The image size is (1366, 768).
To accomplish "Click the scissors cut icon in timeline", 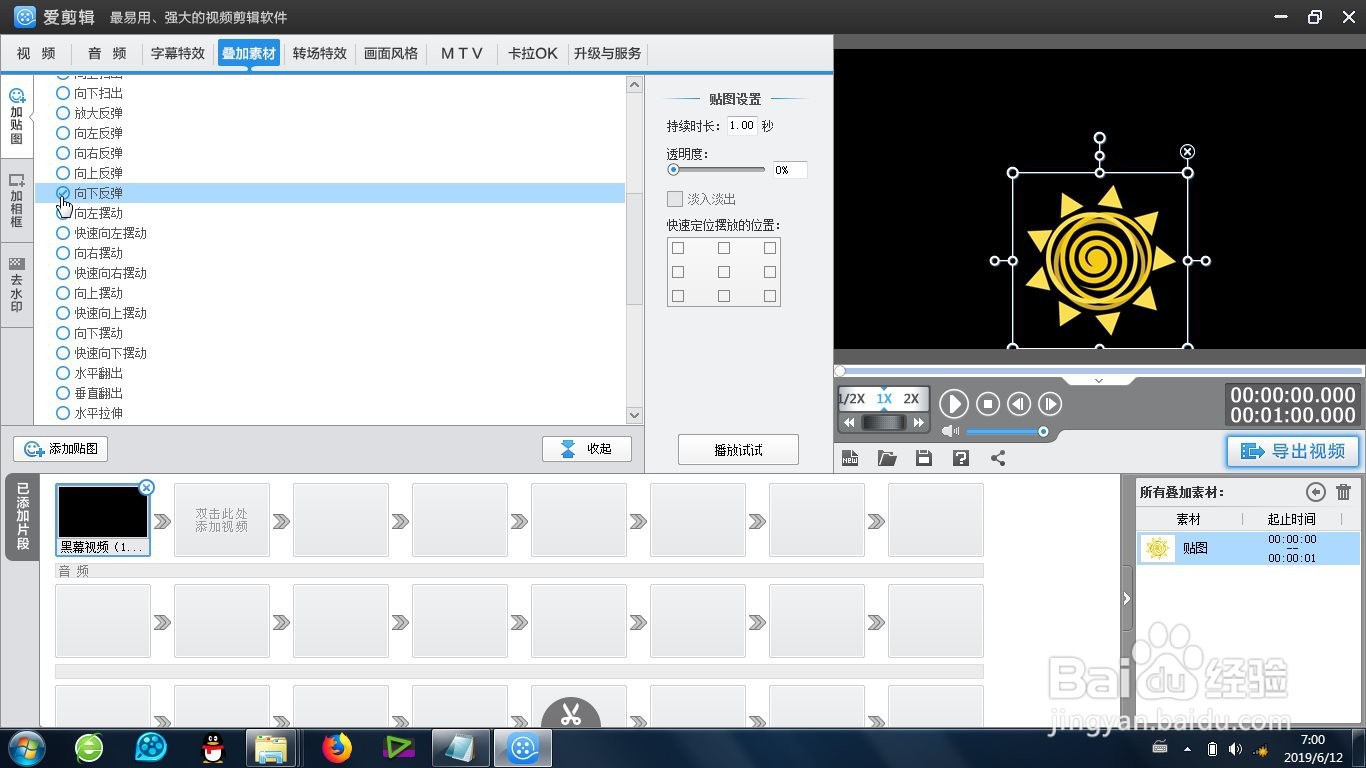I will (x=571, y=714).
